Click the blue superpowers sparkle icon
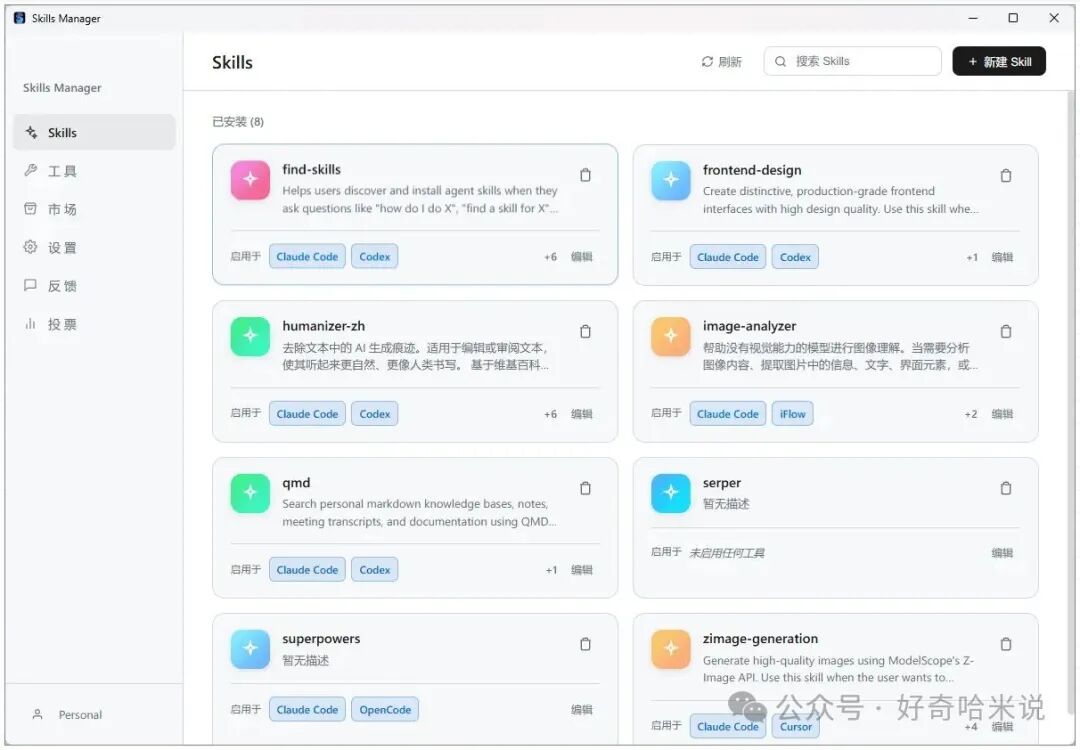Viewport: 1080px width, 750px height. click(250, 649)
